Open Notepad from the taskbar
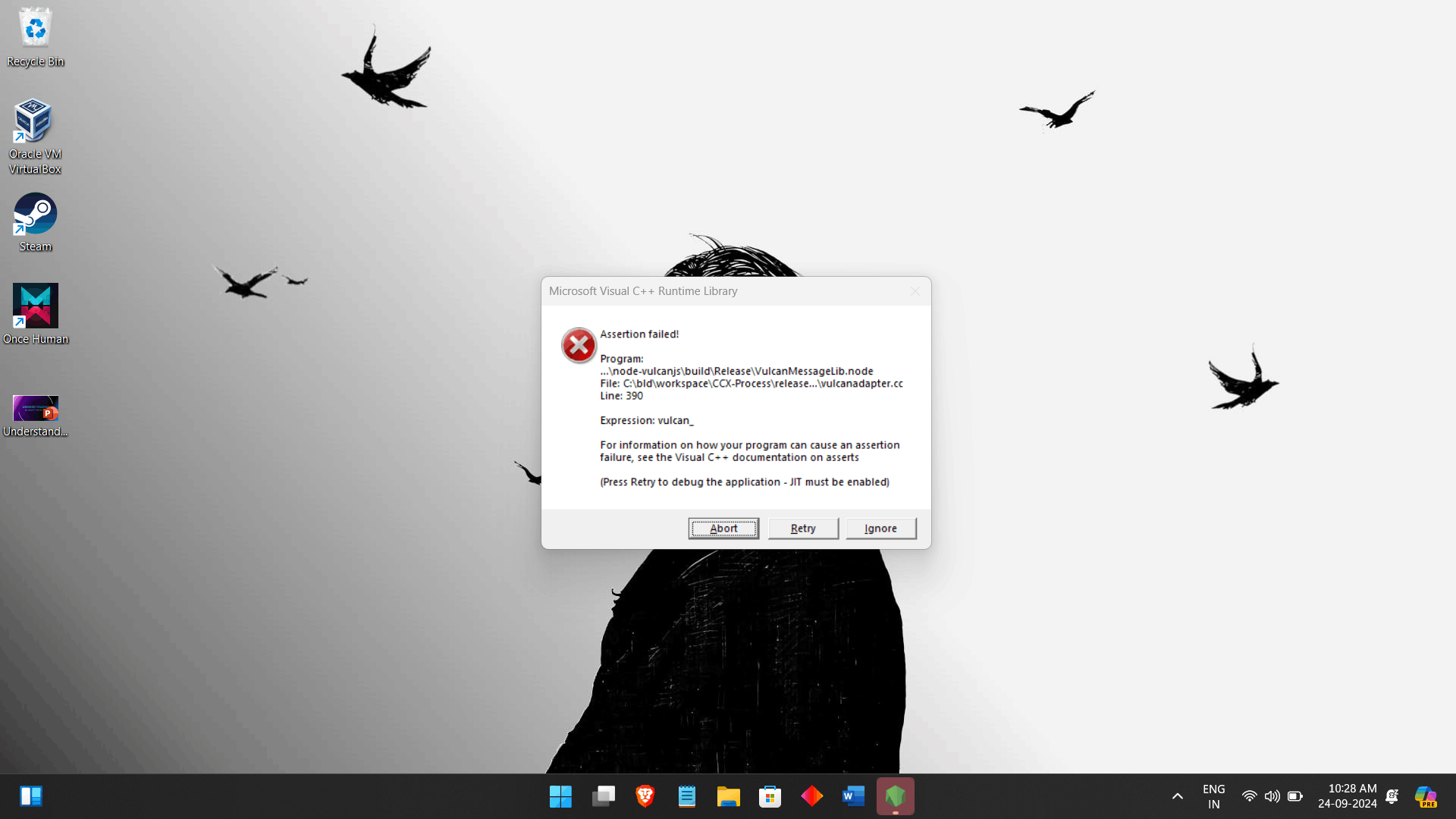This screenshot has width=1456, height=819. (x=686, y=796)
